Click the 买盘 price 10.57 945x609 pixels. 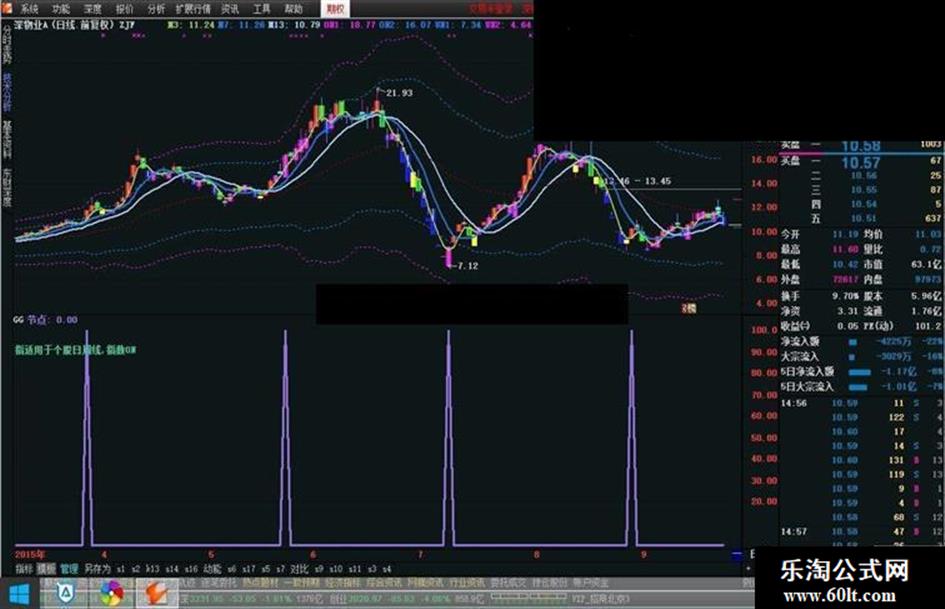coord(861,163)
